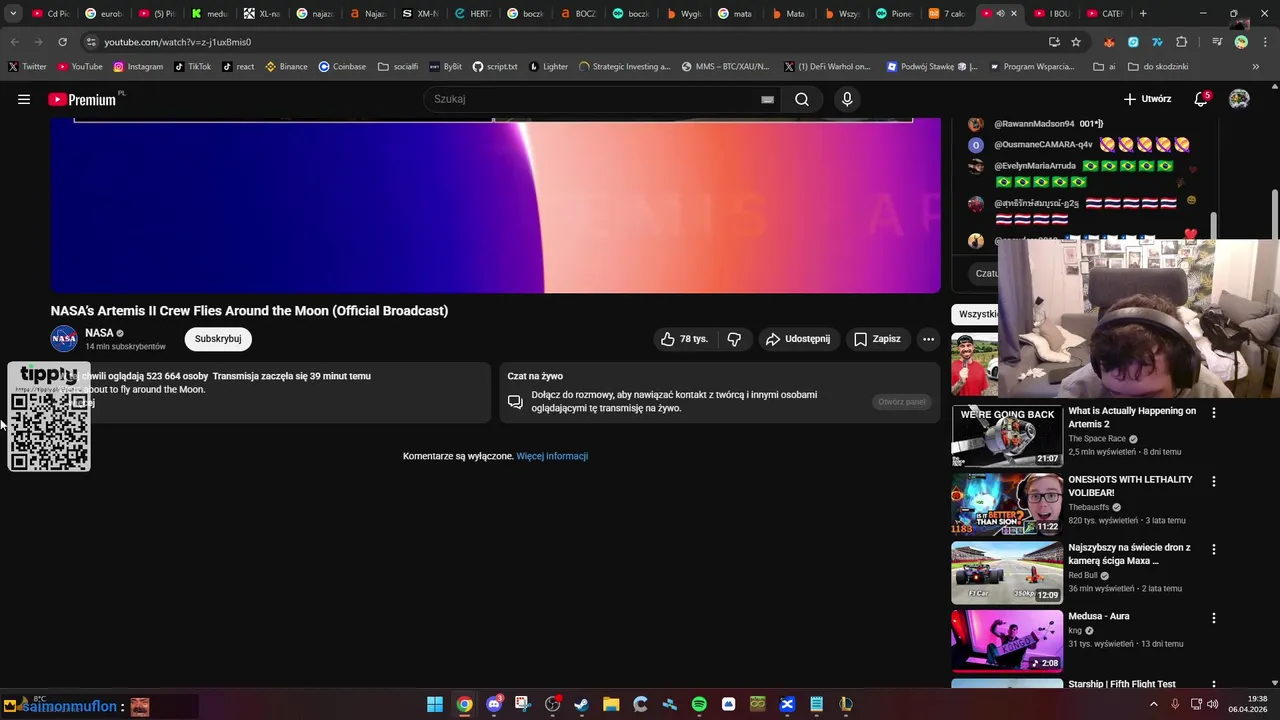Subscribe to NASA with Subskrybuj button
Image resolution: width=1280 pixels, height=720 pixels.
coord(218,339)
